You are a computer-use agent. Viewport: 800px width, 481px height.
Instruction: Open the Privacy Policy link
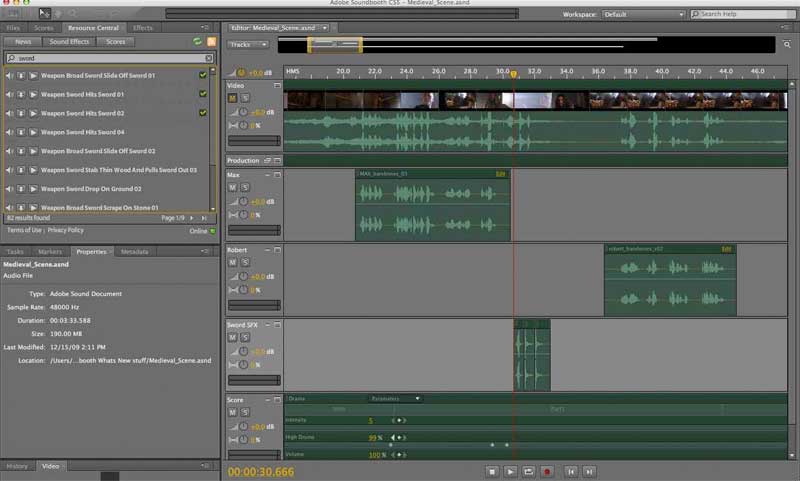(66, 230)
